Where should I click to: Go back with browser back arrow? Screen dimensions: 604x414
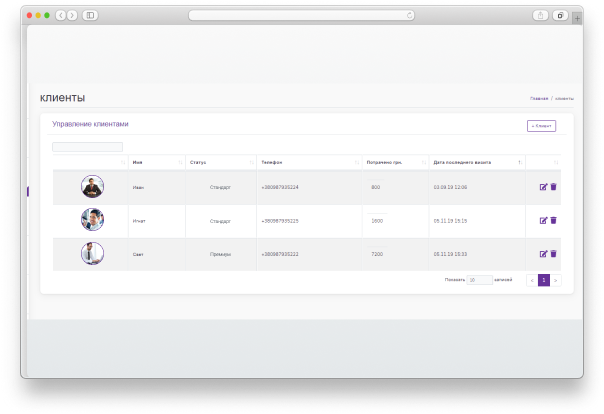[x=60, y=15]
